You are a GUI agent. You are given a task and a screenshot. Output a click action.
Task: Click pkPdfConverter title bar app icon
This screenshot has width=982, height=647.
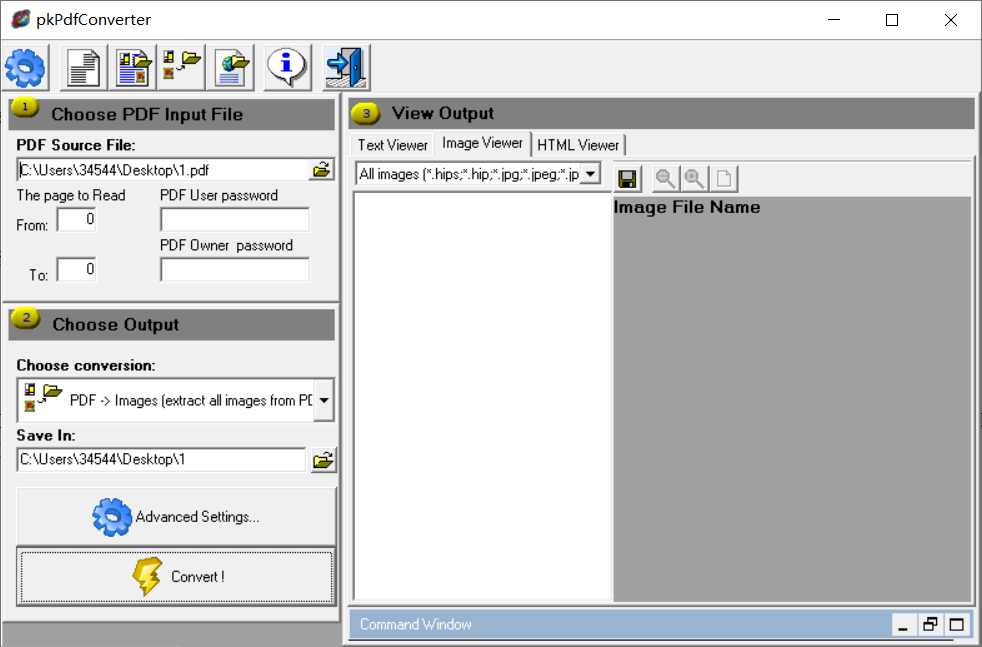click(21, 19)
